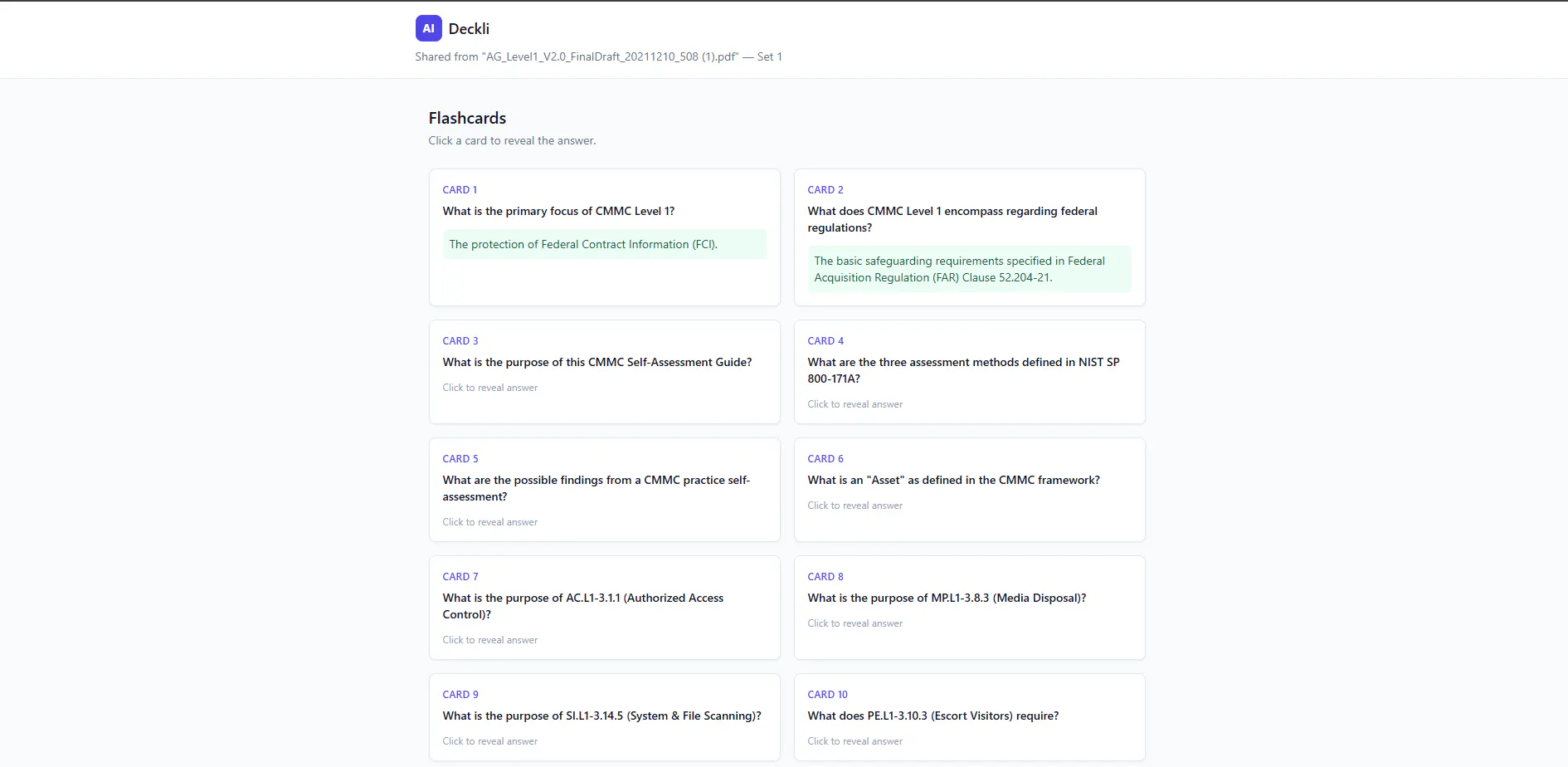Screen dimensions: 1568x767
Task: Click question about possible self-assessment findings
Action: tap(597, 489)
